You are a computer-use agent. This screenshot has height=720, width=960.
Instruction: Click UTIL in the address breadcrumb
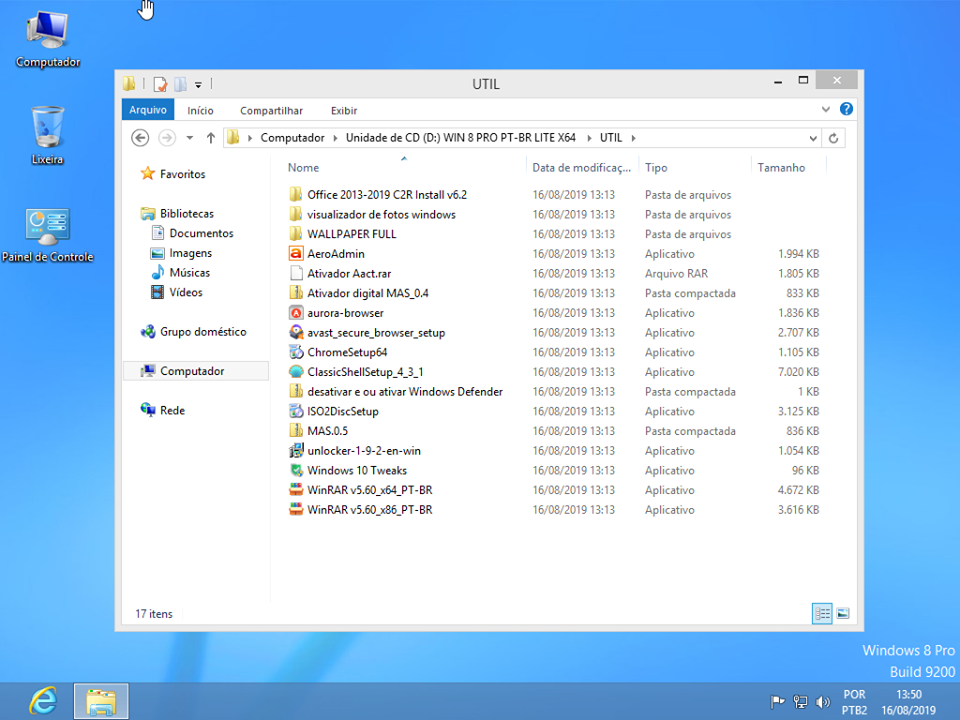coord(610,138)
